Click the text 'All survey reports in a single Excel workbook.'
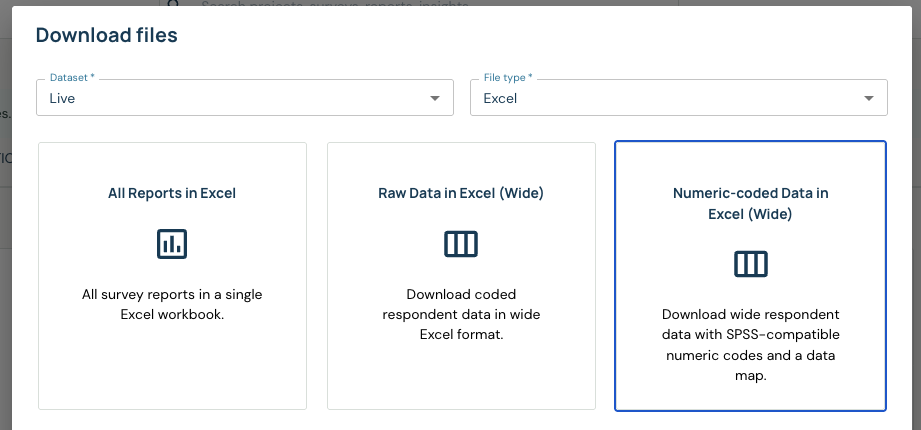 click(x=172, y=304)
